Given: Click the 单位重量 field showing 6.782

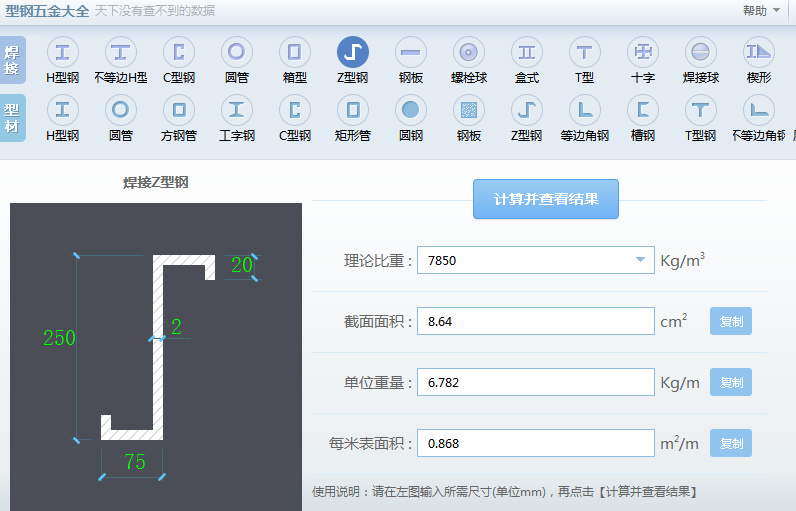Looking at the screenshot, I should pos(536,382).
